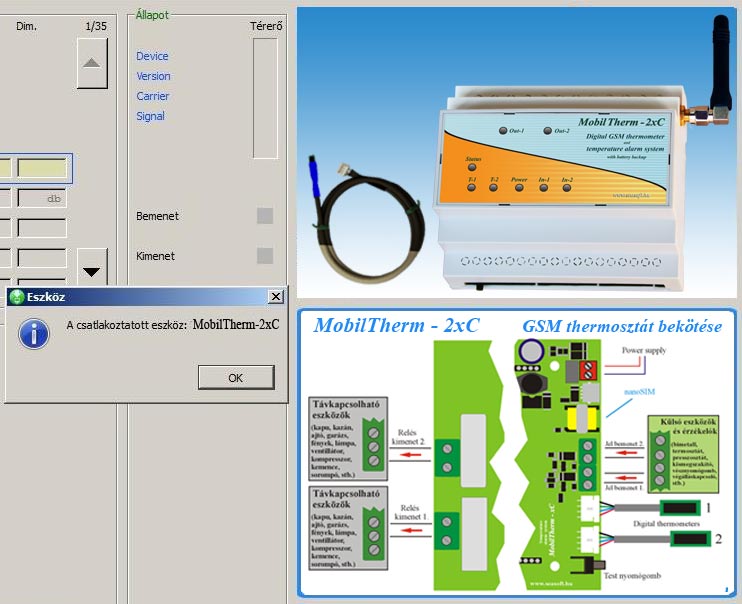742x604 pixels.
Task: Select the Device status label
Action: [152, 56]
